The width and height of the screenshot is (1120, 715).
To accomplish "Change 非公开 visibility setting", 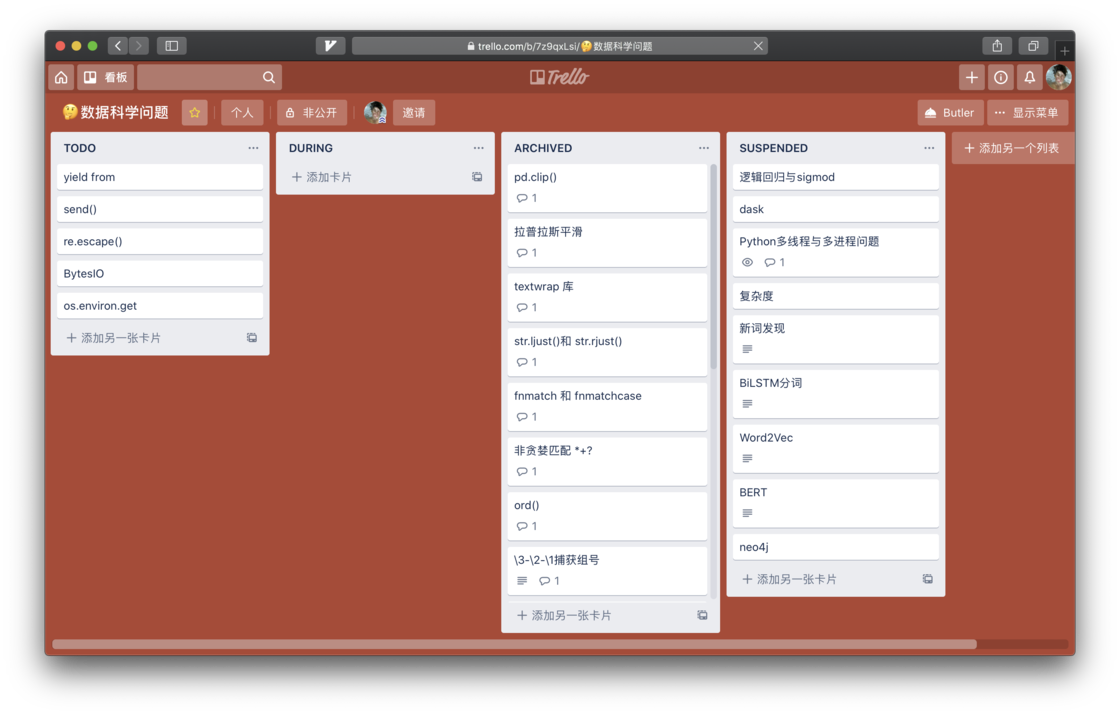I will tap(311, 113).
